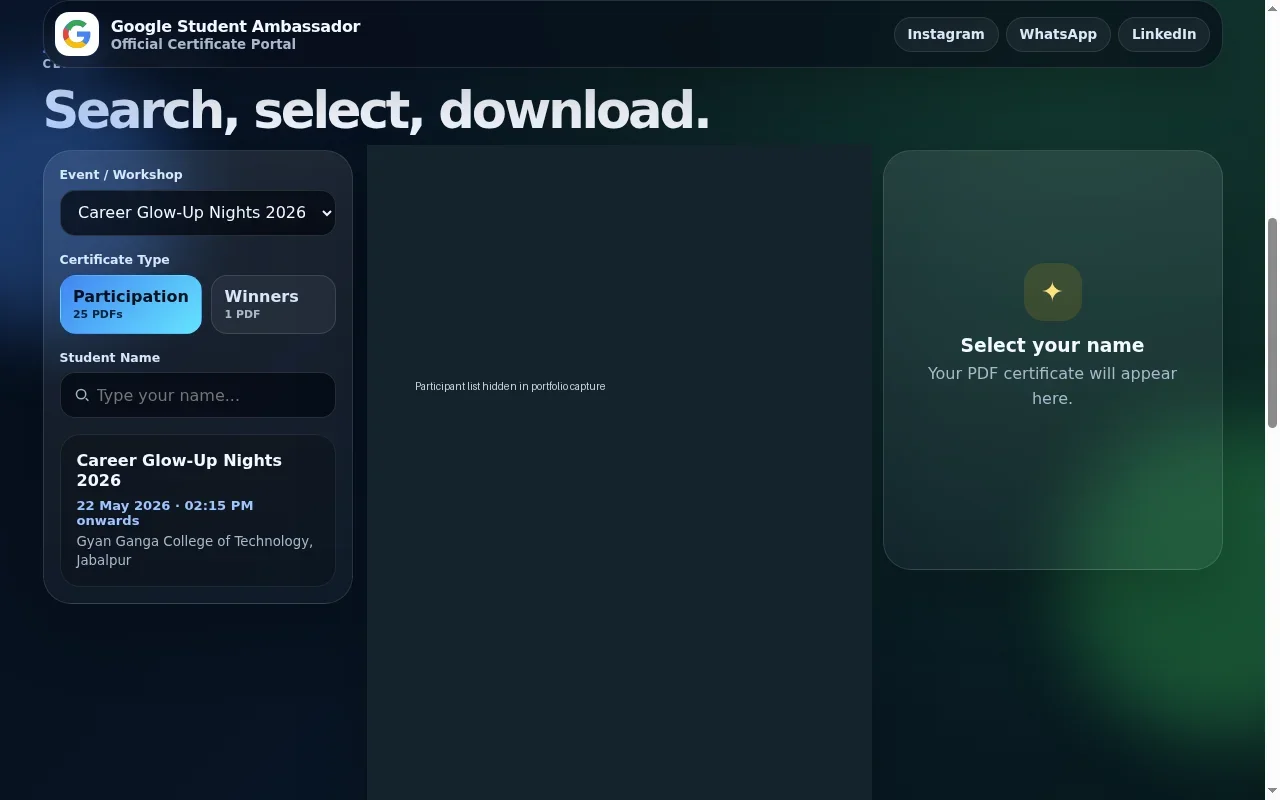Click the Certificate Type label

[115, 259]
